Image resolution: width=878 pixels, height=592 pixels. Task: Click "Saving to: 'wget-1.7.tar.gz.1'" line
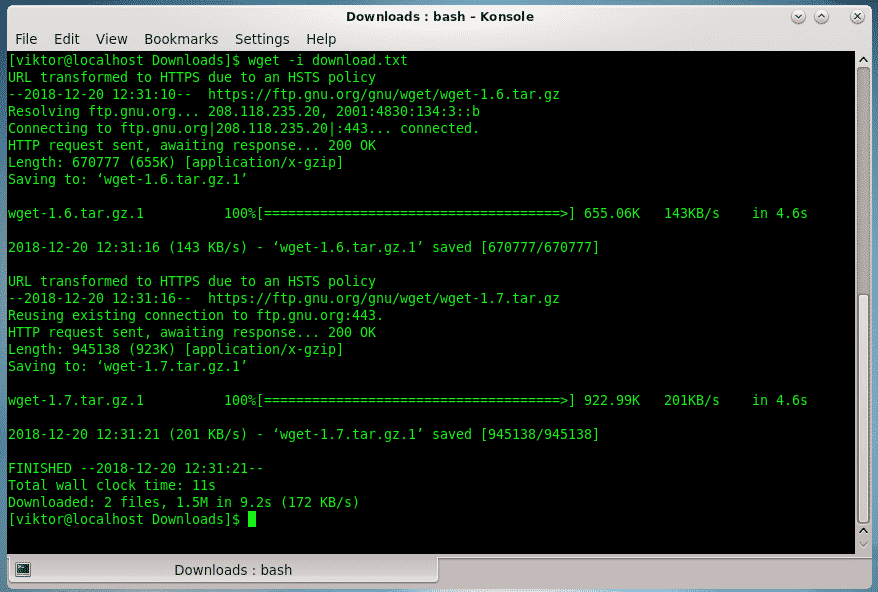coord(128,366)
